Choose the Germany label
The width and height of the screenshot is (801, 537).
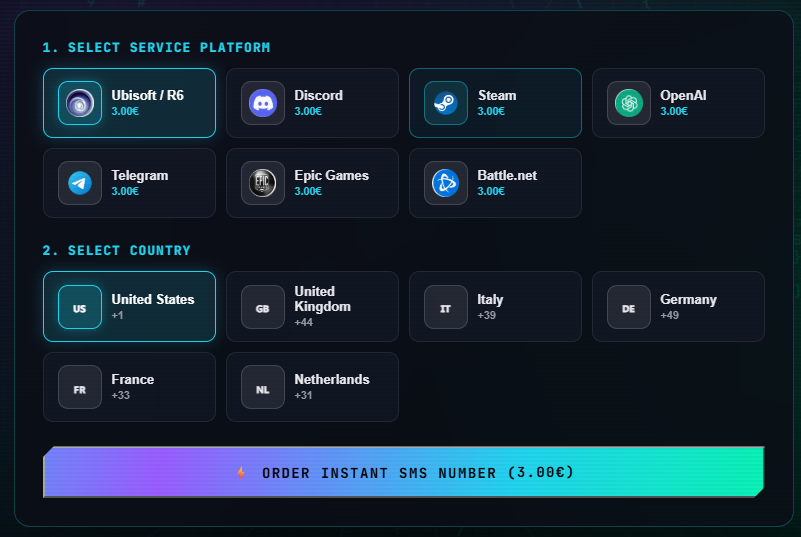(688, 300)
